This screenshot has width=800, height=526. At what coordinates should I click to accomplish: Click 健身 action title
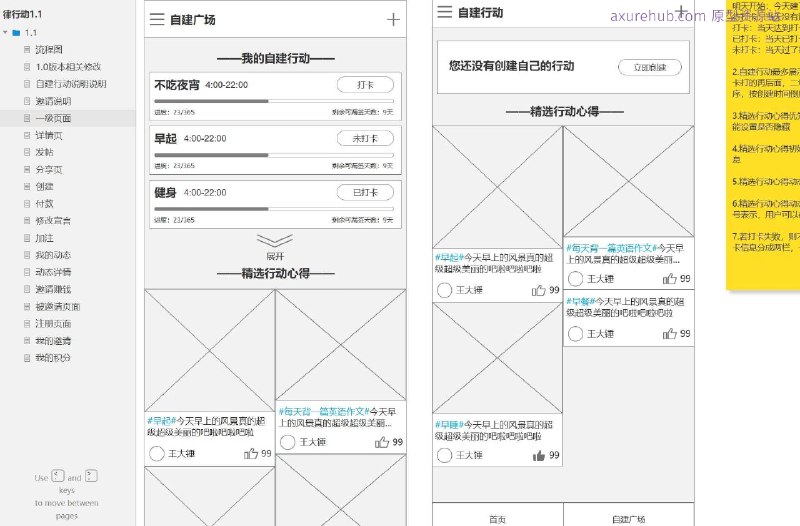(x=165, y=192)
